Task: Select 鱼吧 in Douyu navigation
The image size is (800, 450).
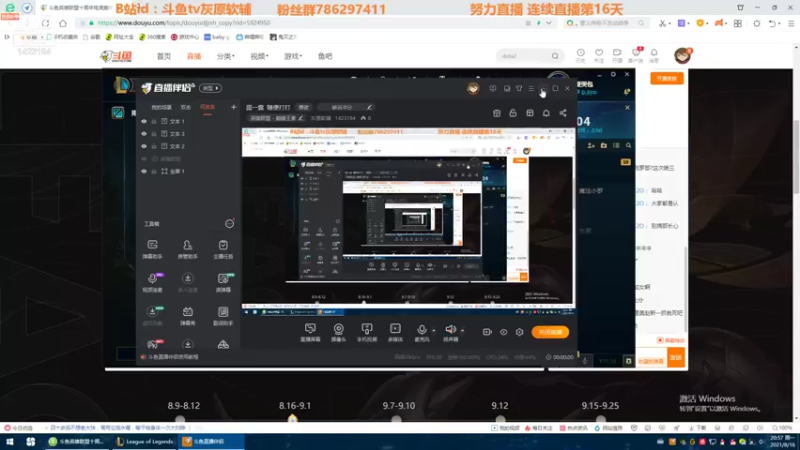Action: pyautogui.click(x=325, y=56)
